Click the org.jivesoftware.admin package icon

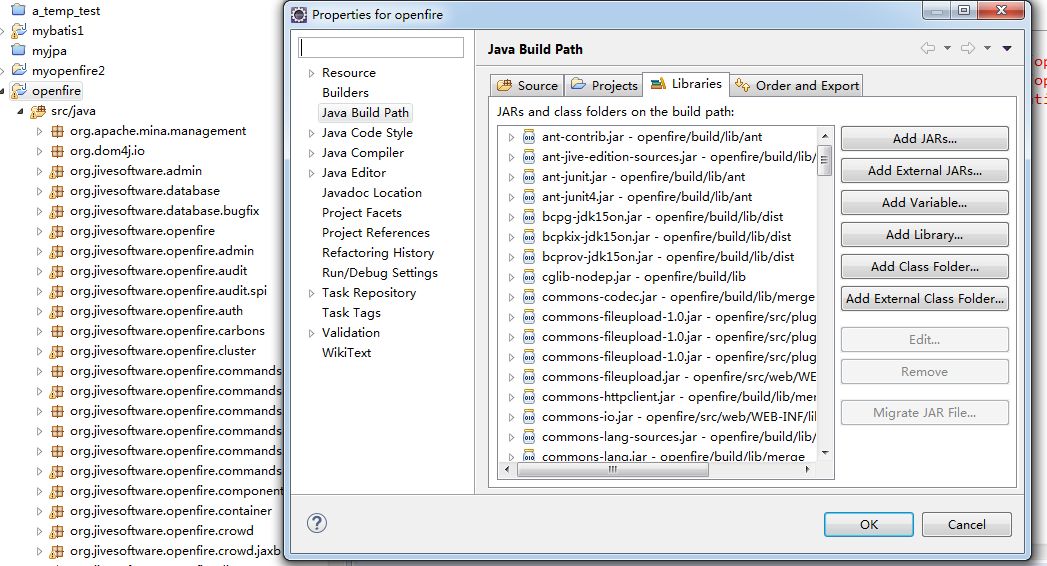(57, 171)
